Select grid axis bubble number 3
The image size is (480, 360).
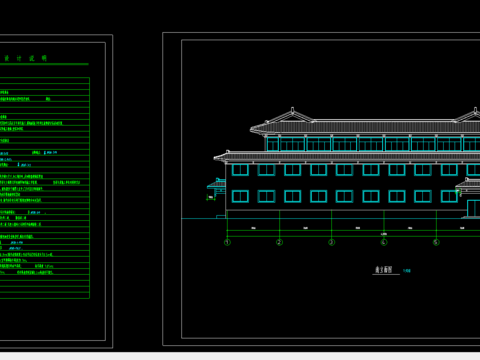331,242
